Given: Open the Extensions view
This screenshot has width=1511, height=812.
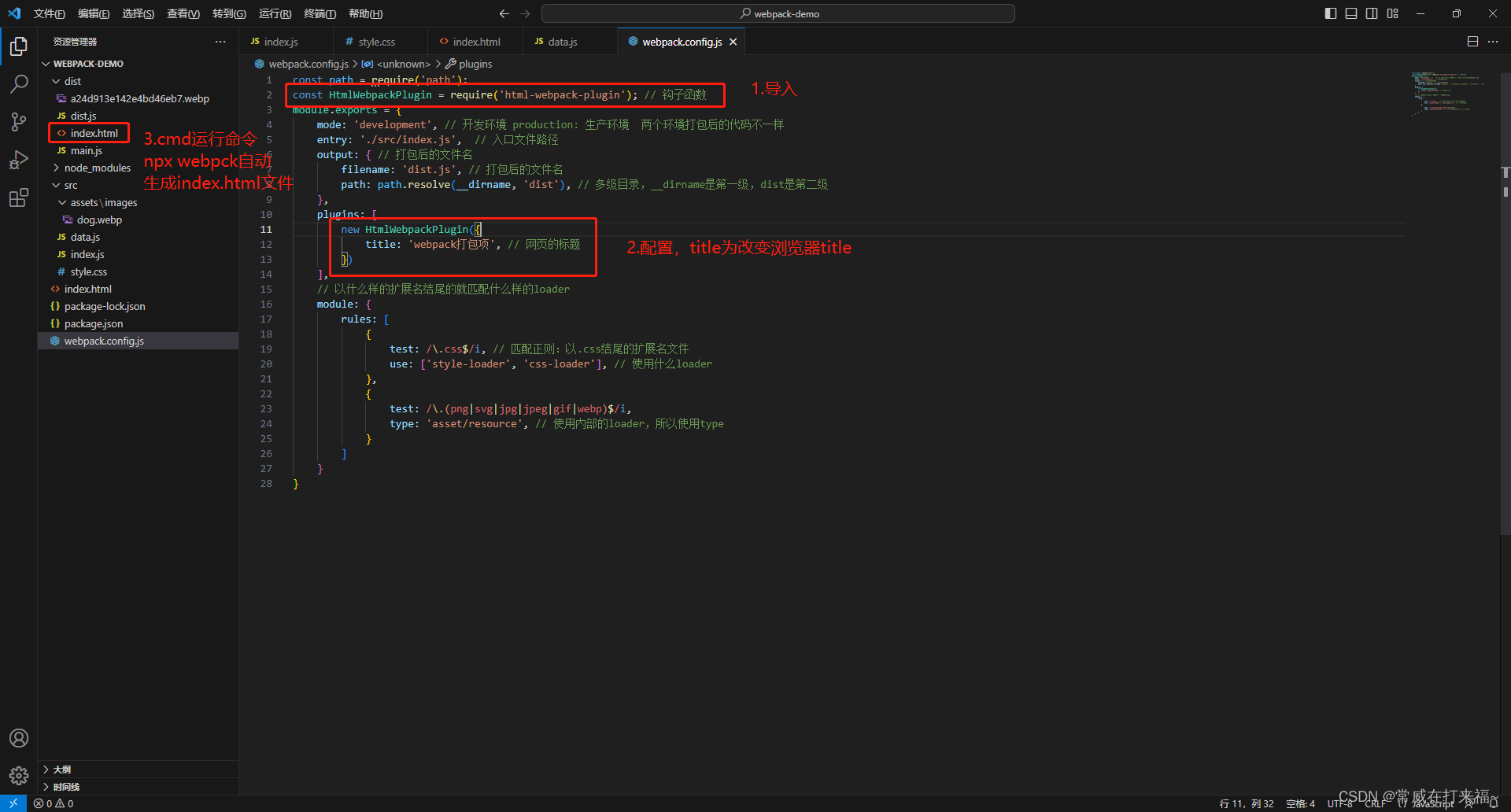Looking at the screenshot, I should (x=19, y=197).
